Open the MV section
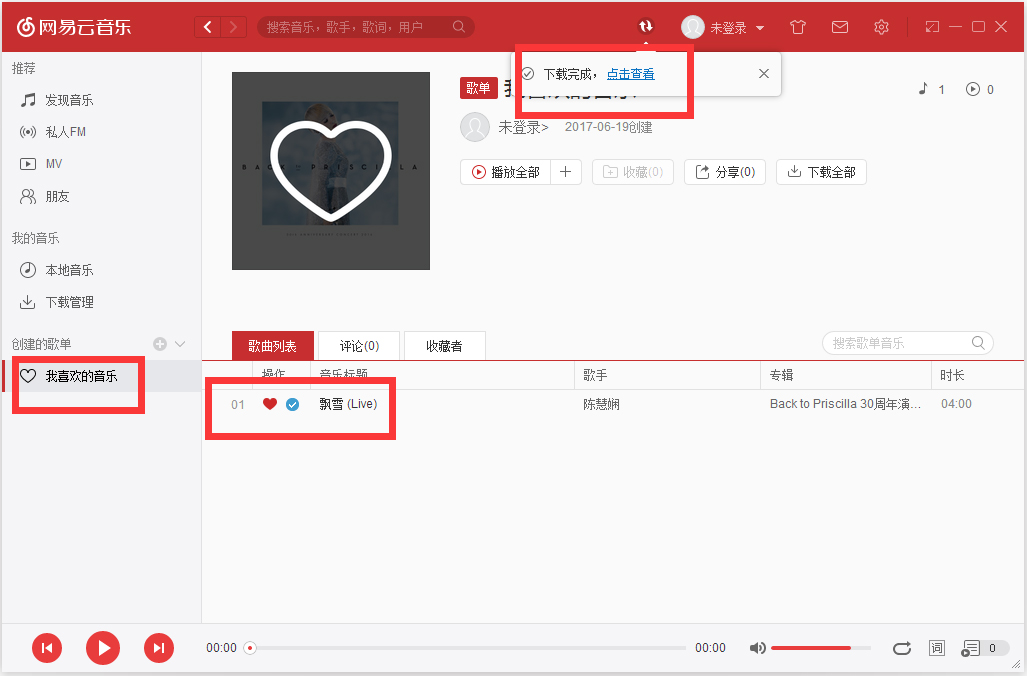The image size is (1027, 676). point(63,163)
